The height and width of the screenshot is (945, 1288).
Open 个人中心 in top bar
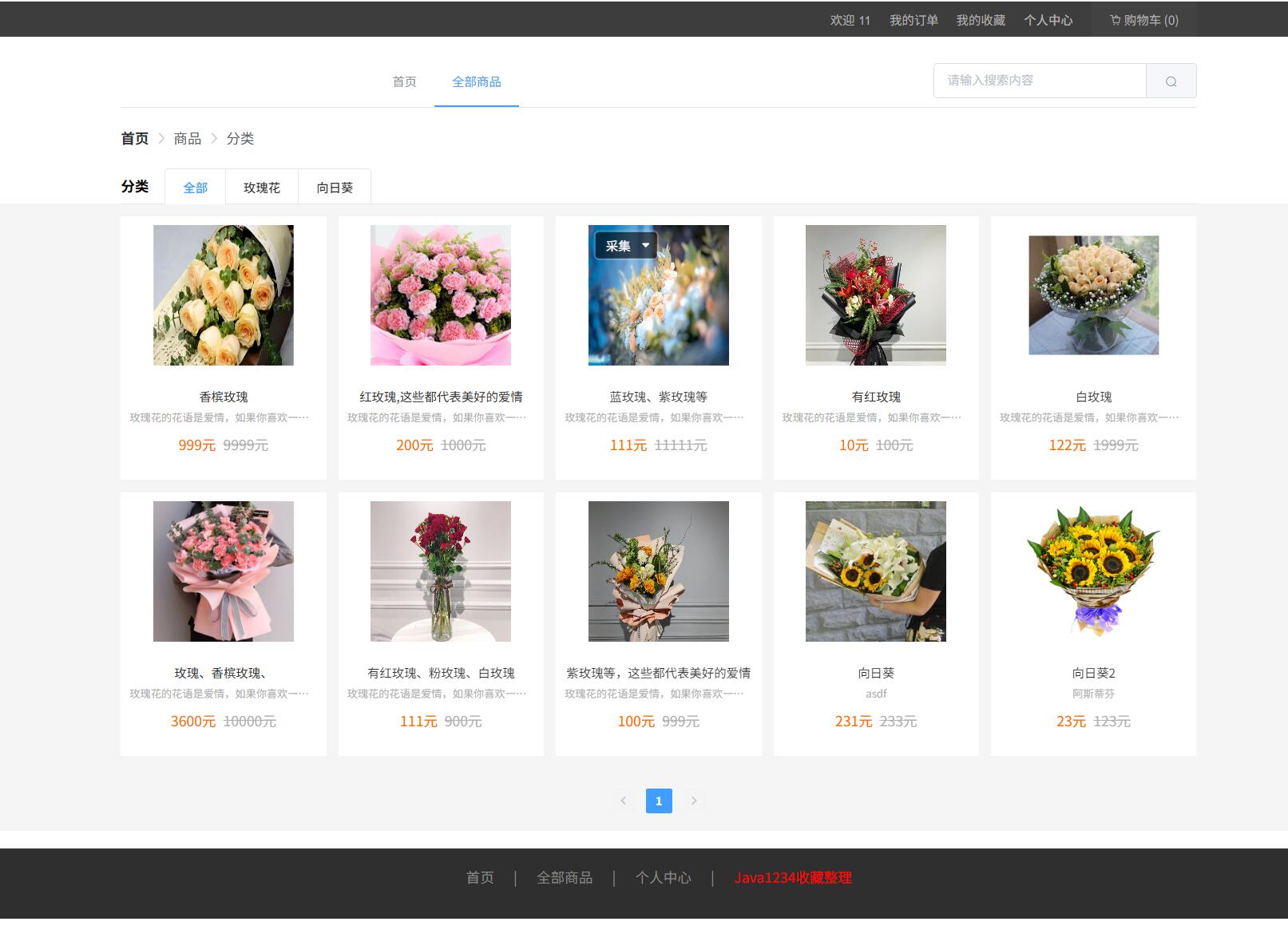[x=1048, y=20]
